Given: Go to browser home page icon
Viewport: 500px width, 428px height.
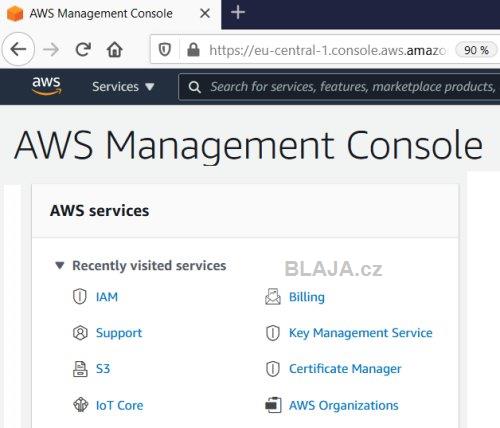Looking at the screenshot, I should coord(115,50).
